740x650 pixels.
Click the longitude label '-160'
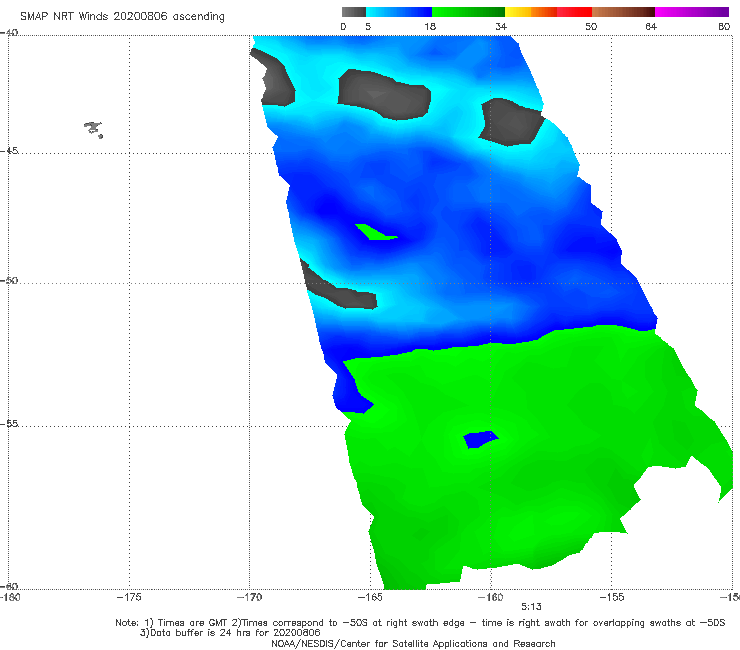coord(490,597)
